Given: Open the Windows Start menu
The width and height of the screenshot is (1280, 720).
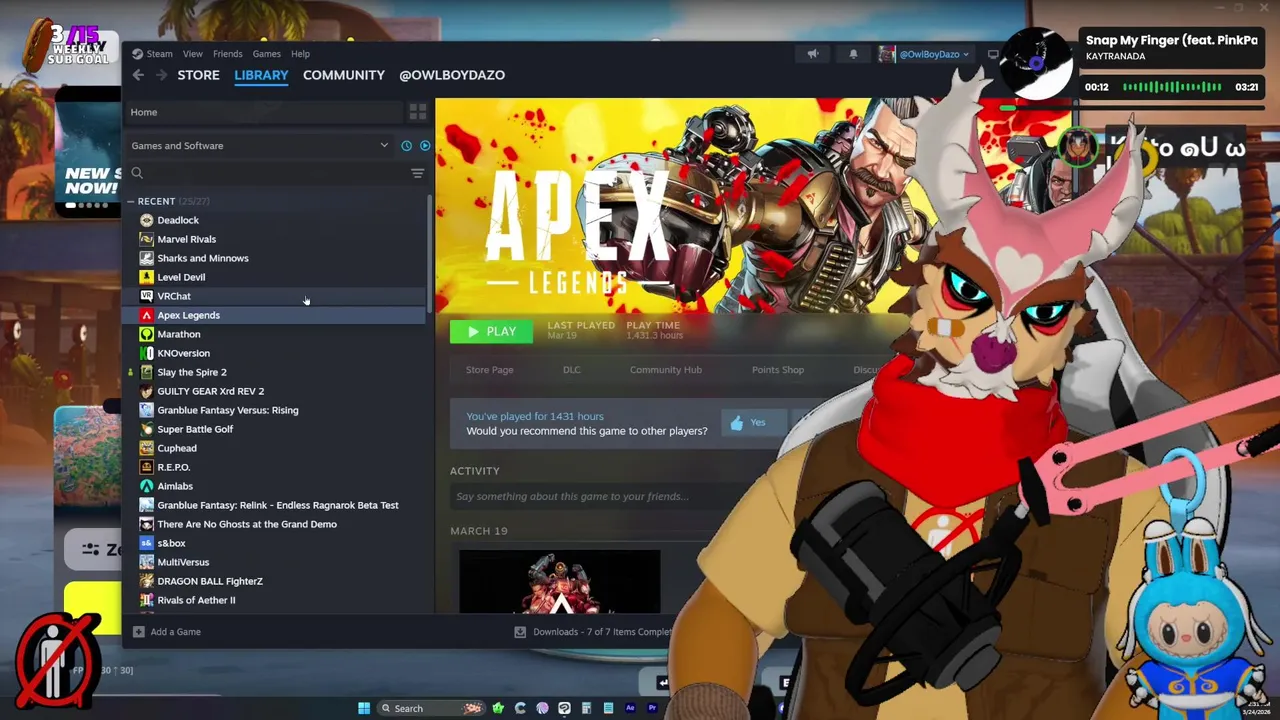Looking at the screenshot, I should (364, 708).
